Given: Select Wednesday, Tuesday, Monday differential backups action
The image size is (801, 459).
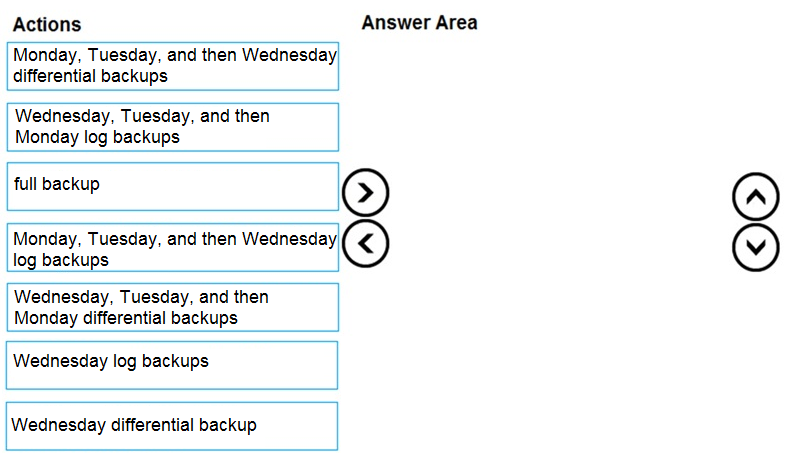Looking at the screenshot, I should 173,307.
